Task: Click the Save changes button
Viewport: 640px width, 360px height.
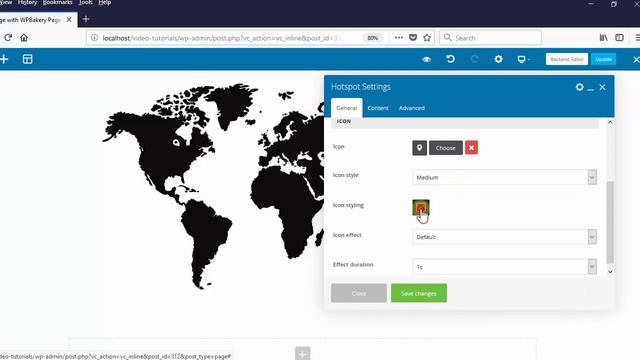Action: pyautogui.click(x=419, y=293)
